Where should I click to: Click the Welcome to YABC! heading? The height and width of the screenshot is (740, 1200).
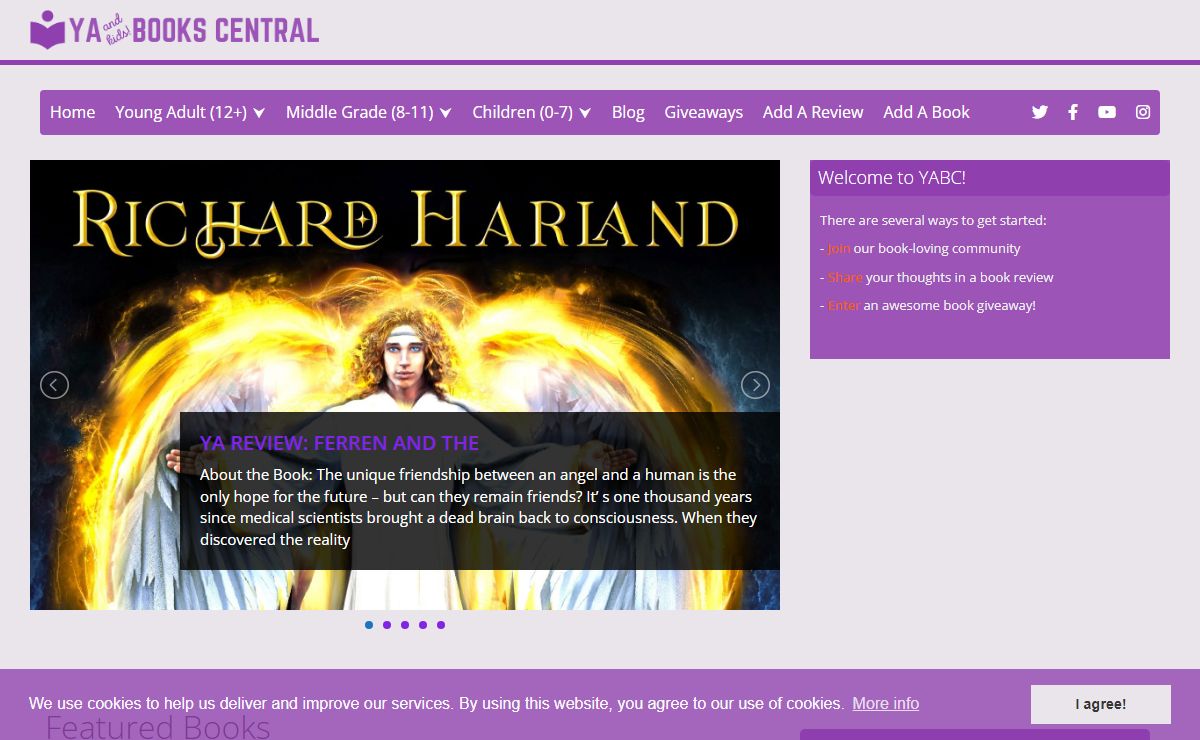point(892,178)
